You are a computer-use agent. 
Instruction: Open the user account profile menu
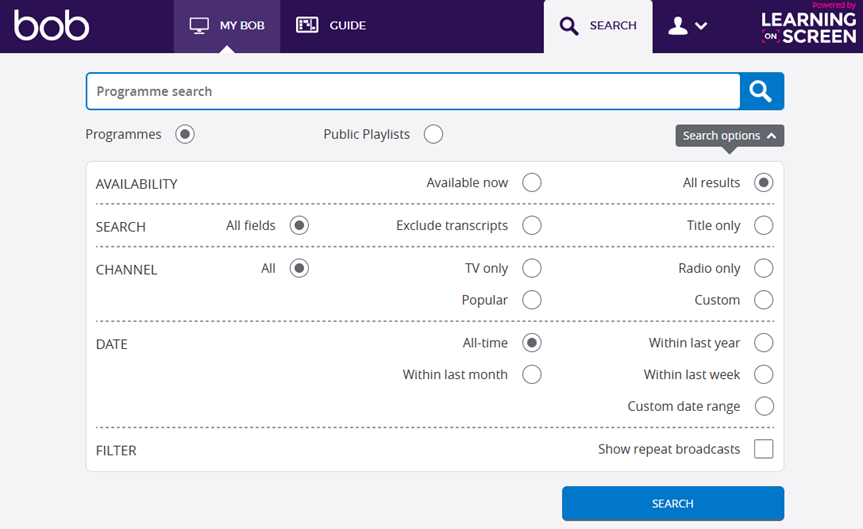pyautogui.click(x=687, y=26)
